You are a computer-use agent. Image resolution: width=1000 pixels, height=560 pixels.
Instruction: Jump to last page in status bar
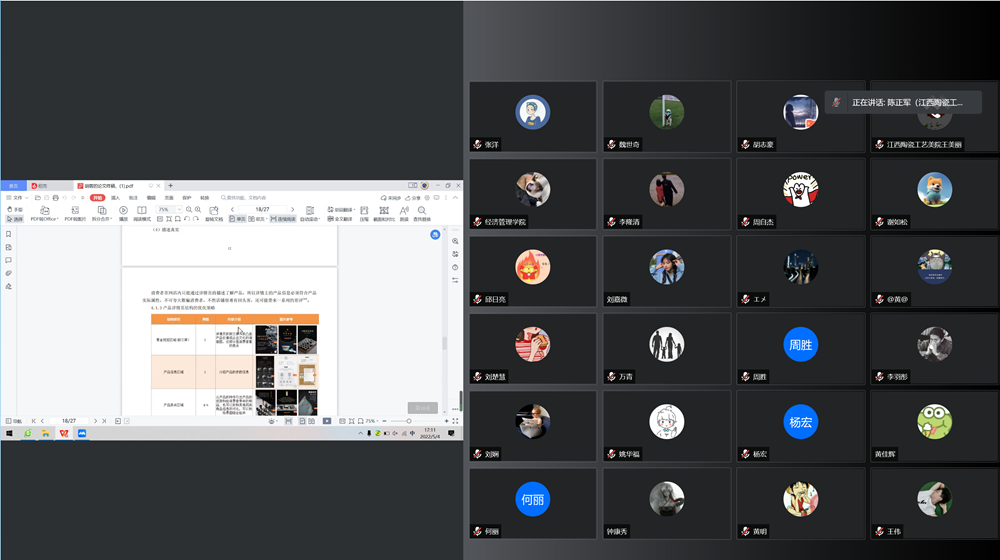click(104, 421)
